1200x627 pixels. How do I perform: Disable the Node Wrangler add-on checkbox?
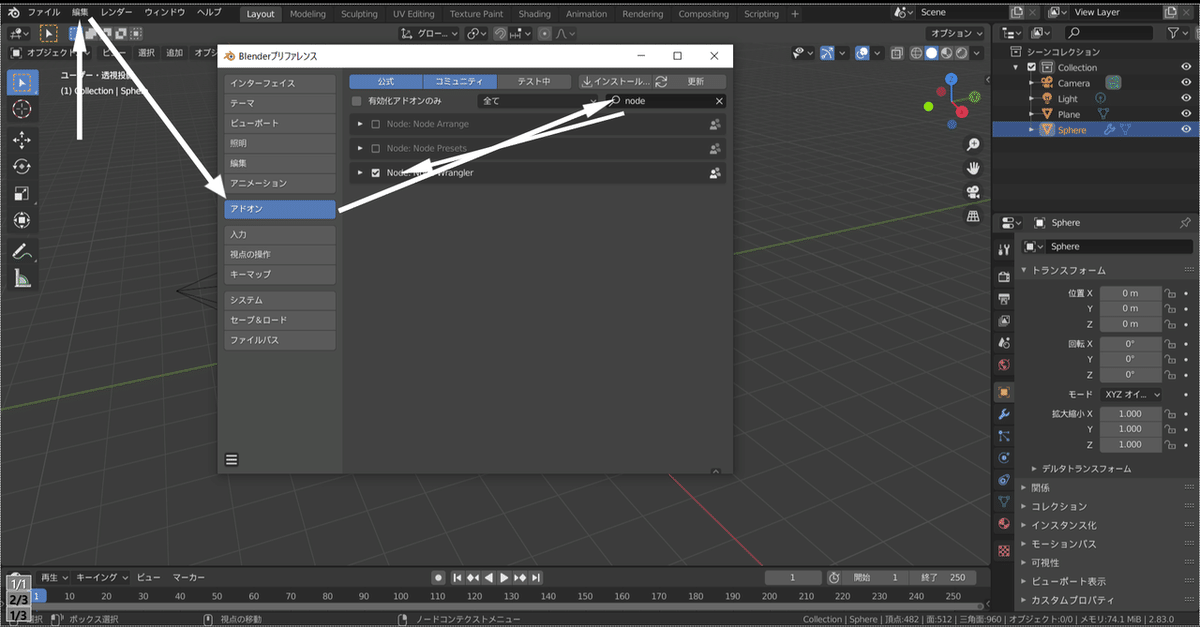[x=376, y=173]
